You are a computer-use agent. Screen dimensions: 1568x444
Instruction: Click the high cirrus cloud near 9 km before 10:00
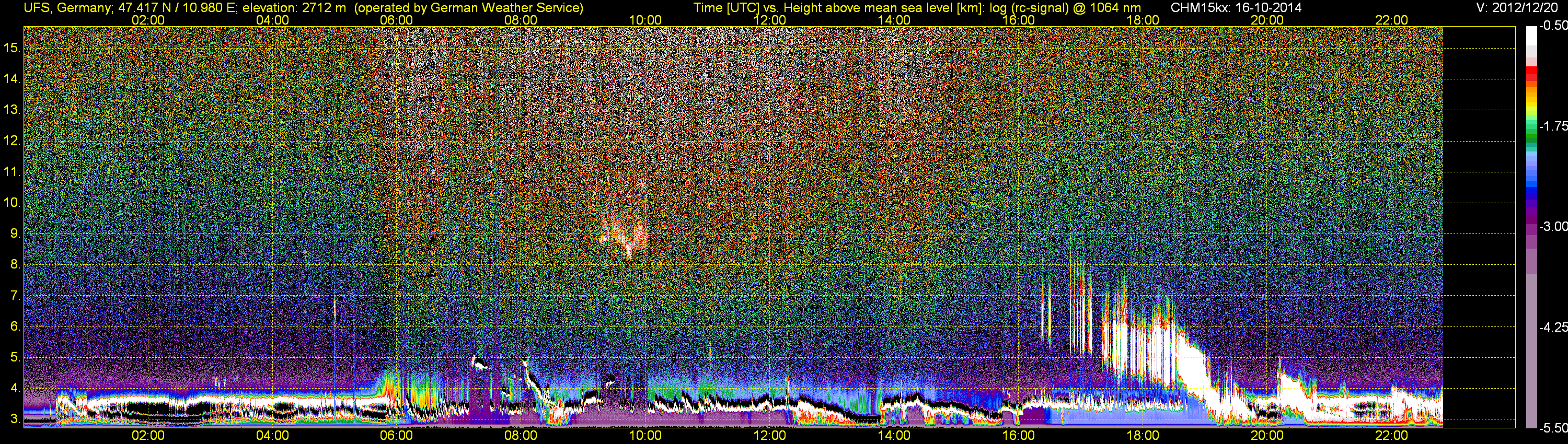coord(624,236)
